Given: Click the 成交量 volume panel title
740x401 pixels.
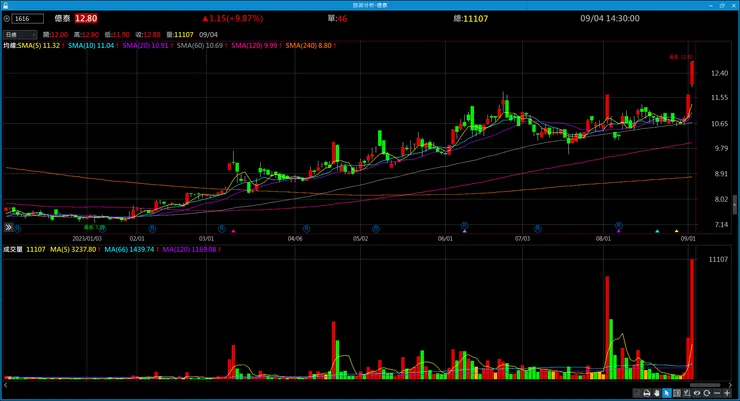Looking at the screenshot, I should click(13, 249).
